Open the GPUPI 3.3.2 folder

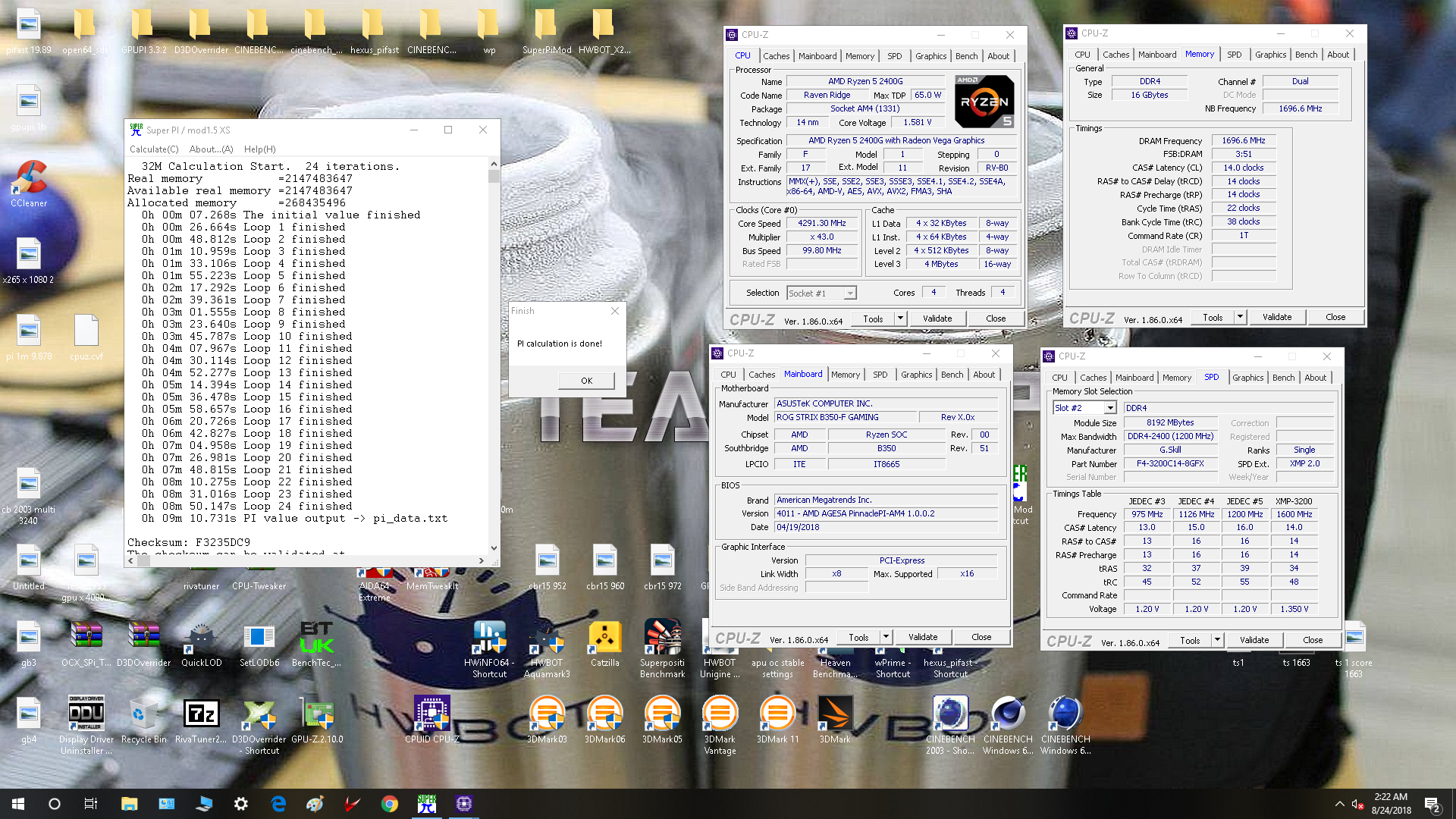click(143, 32)
